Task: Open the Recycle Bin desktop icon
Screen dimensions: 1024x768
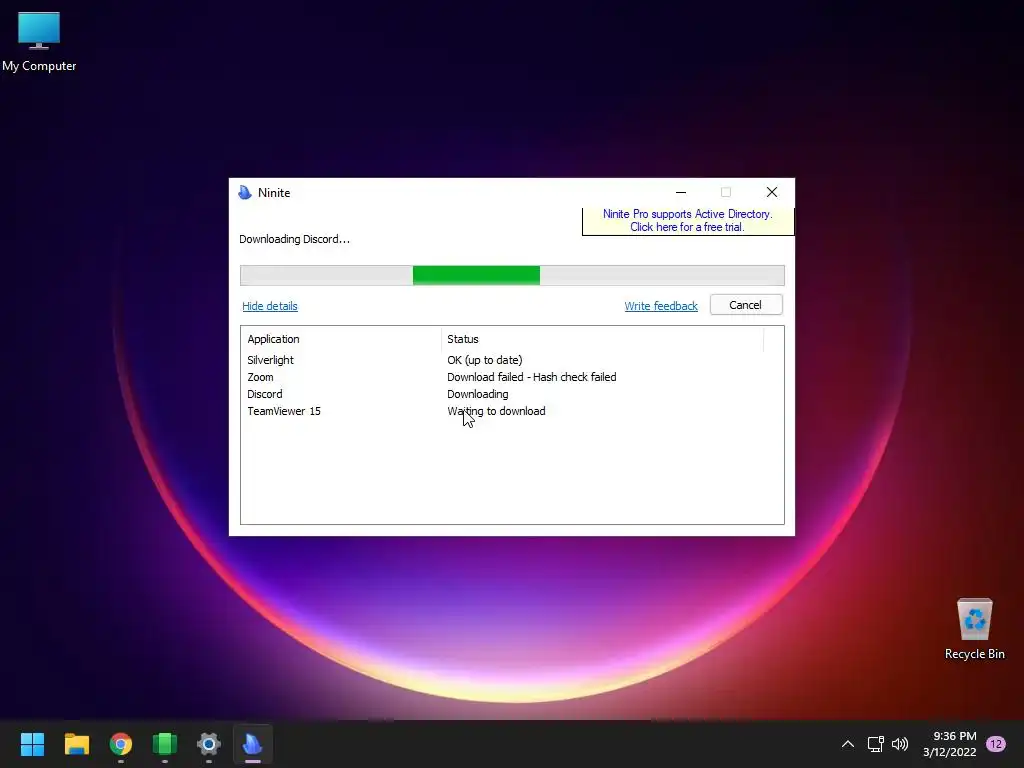Action: click(x=974, y=629)
